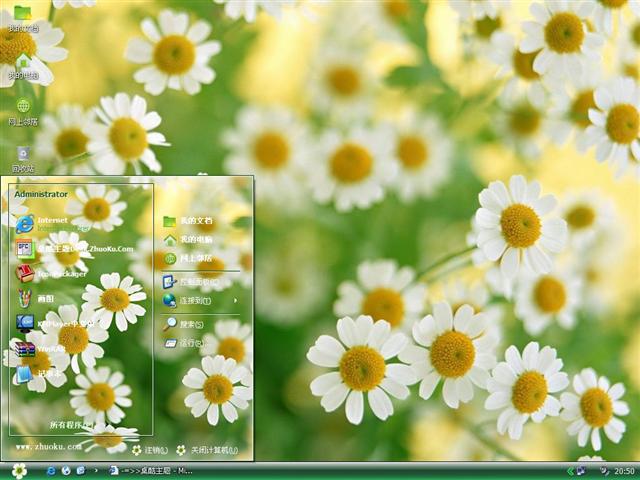Expand quick launch overflow chevron
Screen dimensions: 640x480
[x=96, y=471]
